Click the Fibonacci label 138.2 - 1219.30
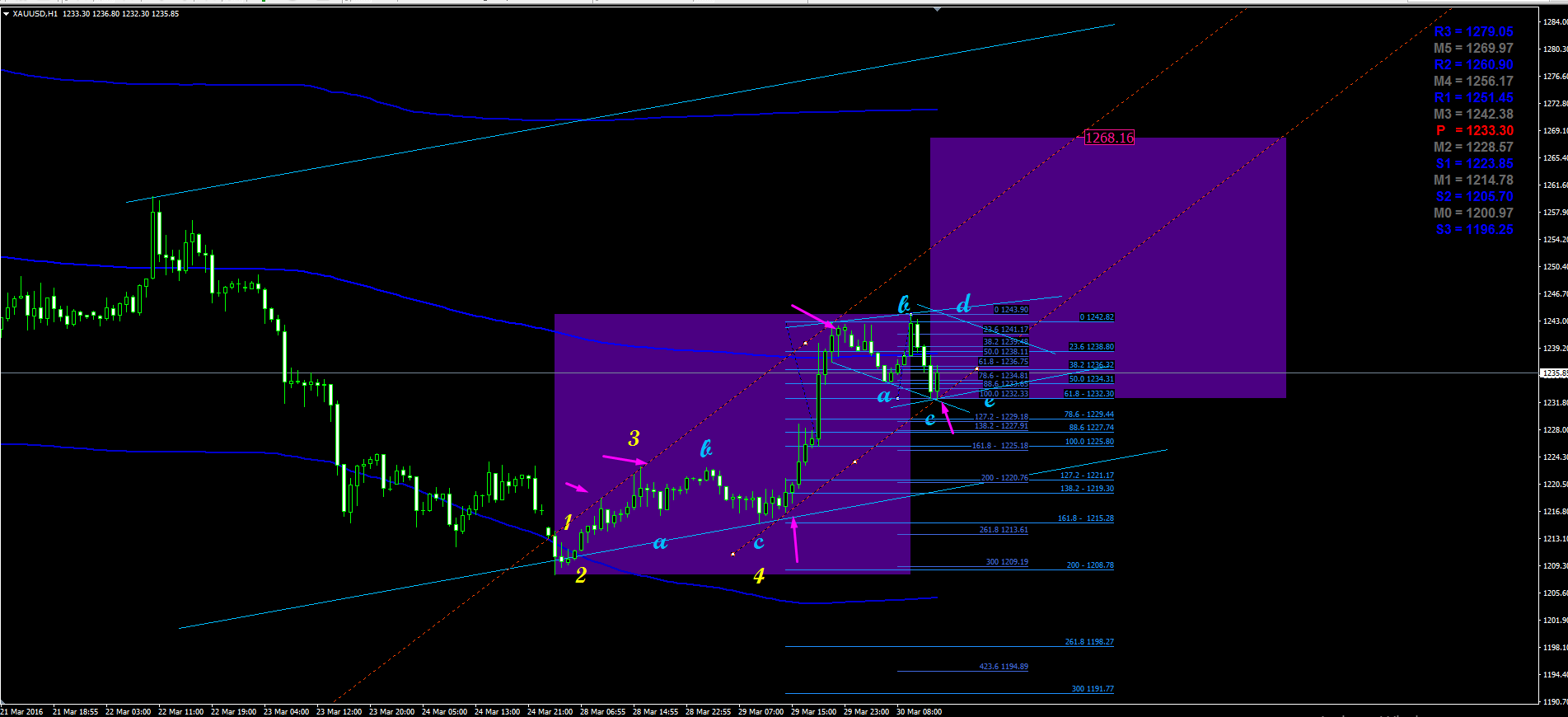This screenshot has height=717, width=1568. 1087,489
